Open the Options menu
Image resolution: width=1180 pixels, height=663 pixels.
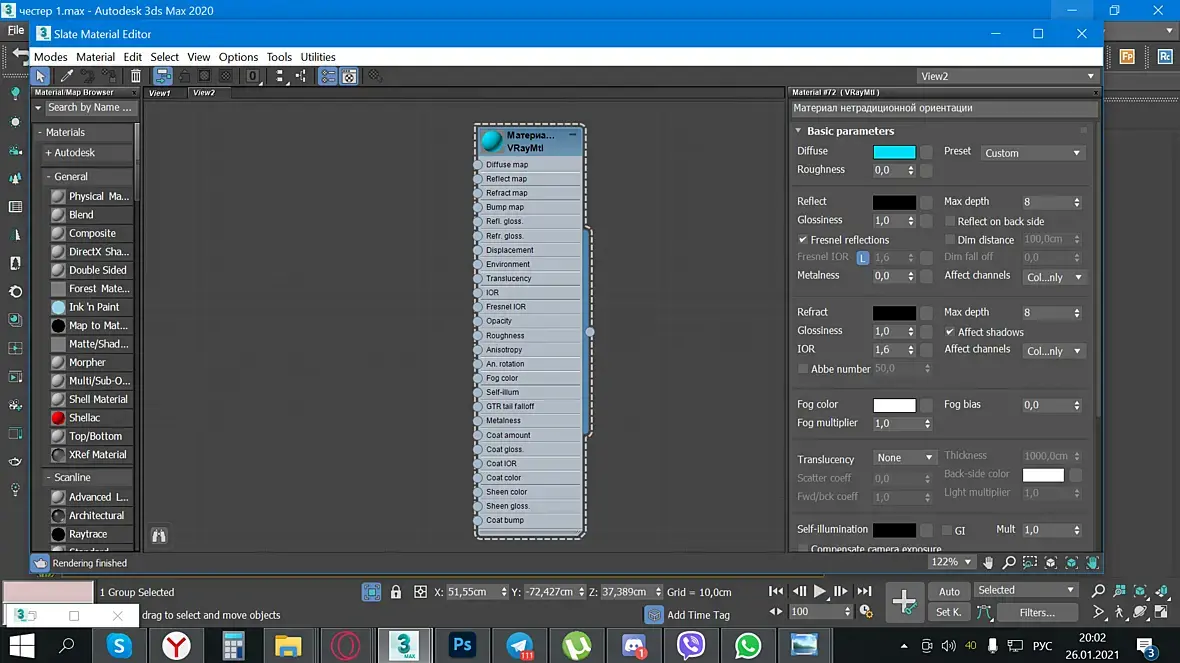click(x=238, y=56)
